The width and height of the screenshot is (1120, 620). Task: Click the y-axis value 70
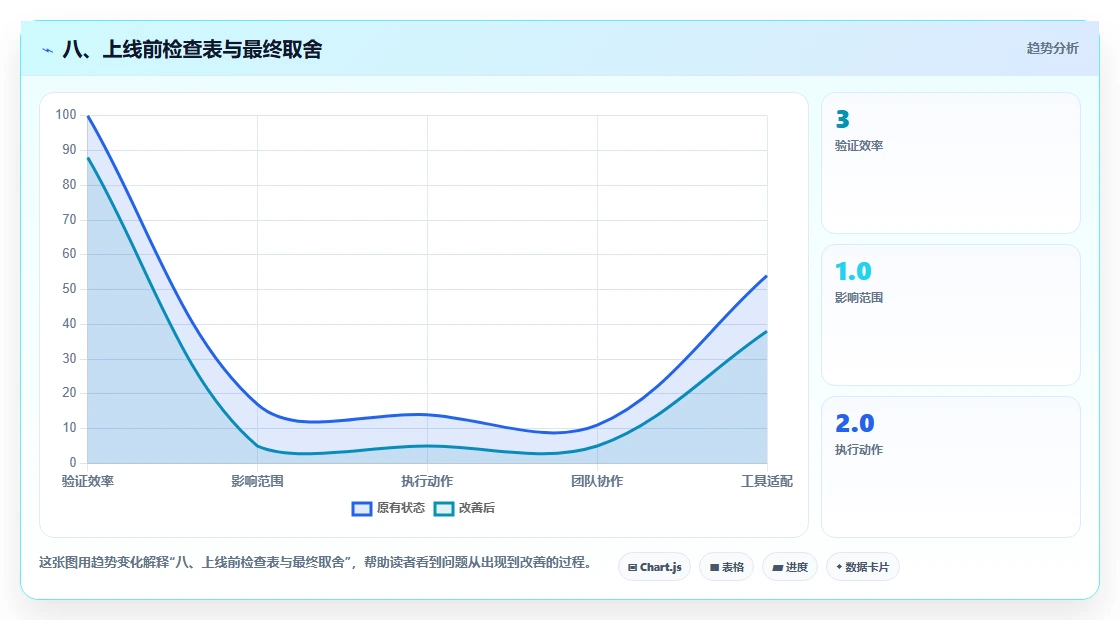click(x=69, y=220)
